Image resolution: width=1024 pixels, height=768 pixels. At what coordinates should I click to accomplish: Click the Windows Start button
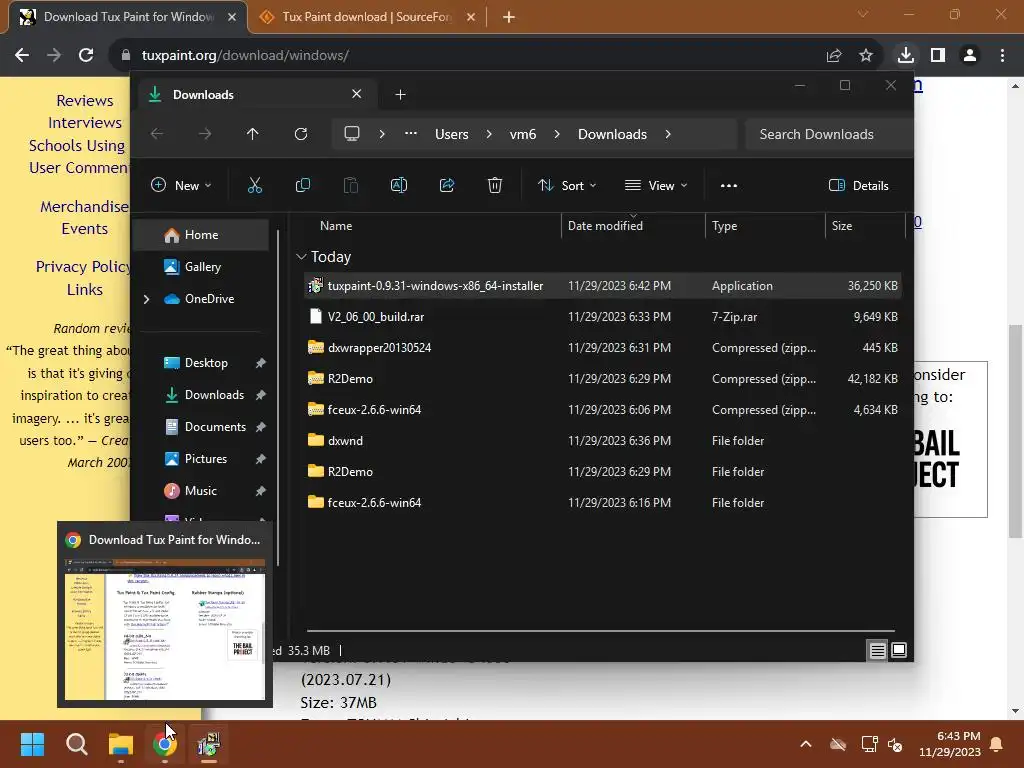32,744
